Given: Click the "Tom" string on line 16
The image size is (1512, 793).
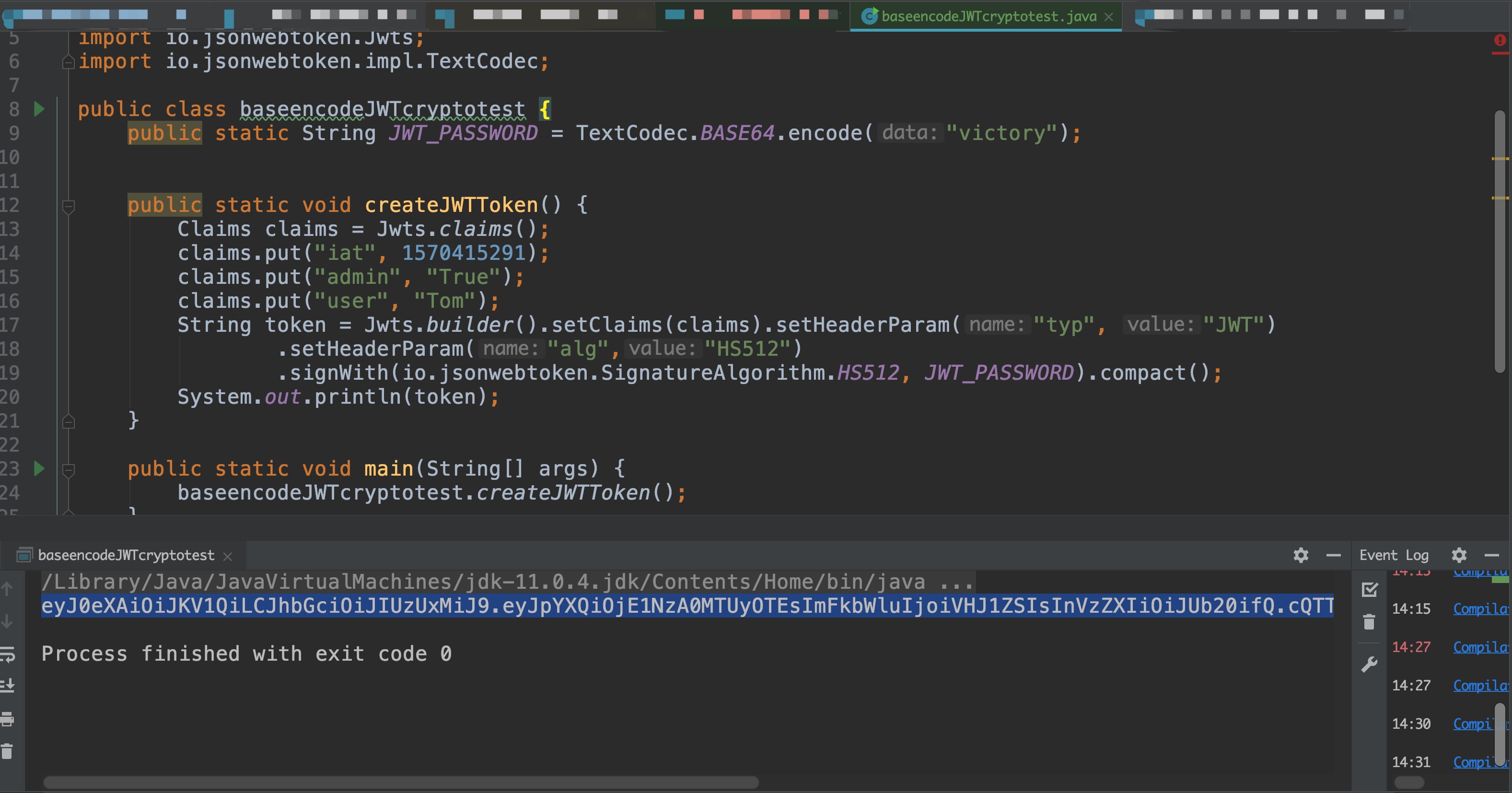Looking at the screenshot, I should coord(444,301).
